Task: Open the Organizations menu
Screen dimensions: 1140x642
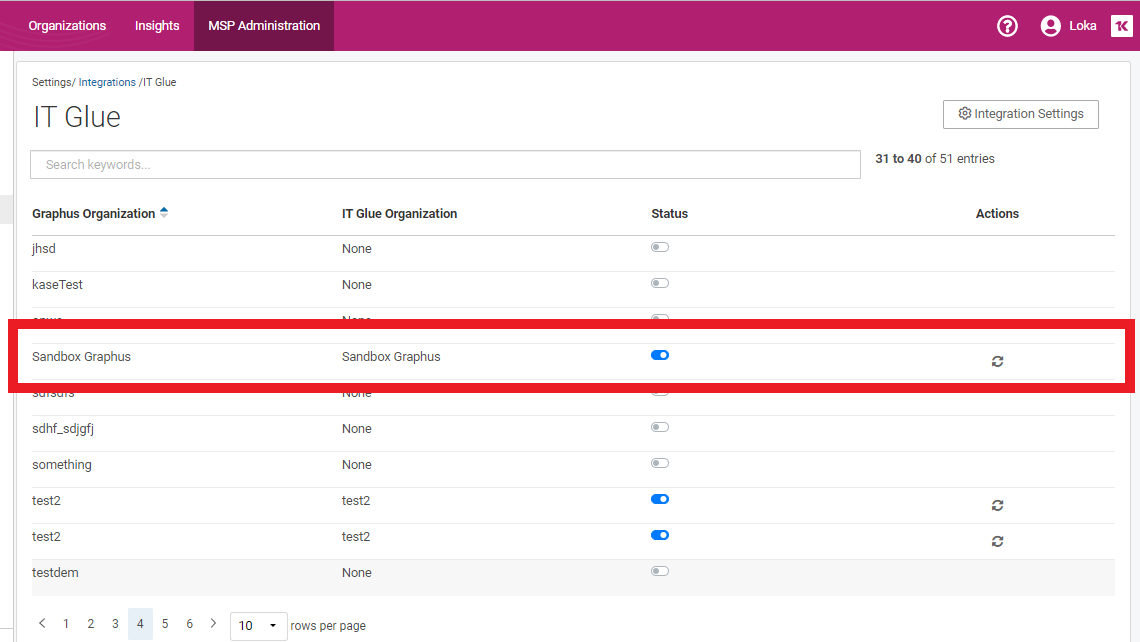Action: (67, 25)
